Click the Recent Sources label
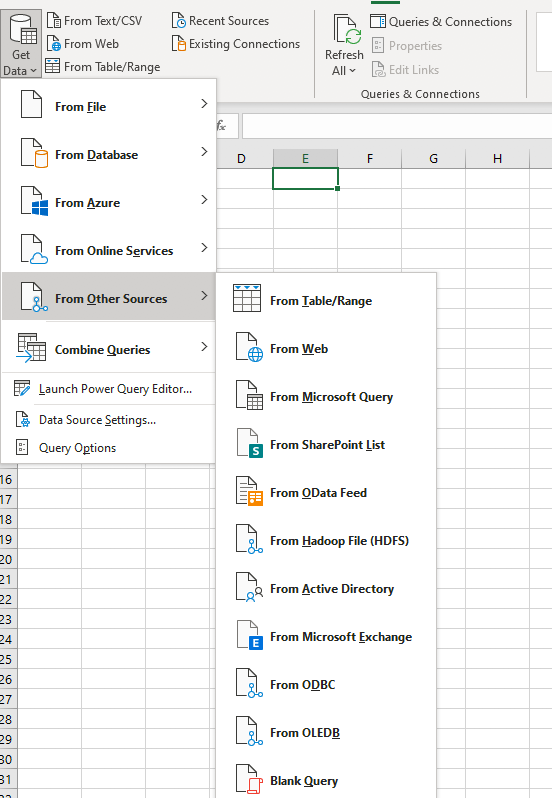 coord(229,21)
